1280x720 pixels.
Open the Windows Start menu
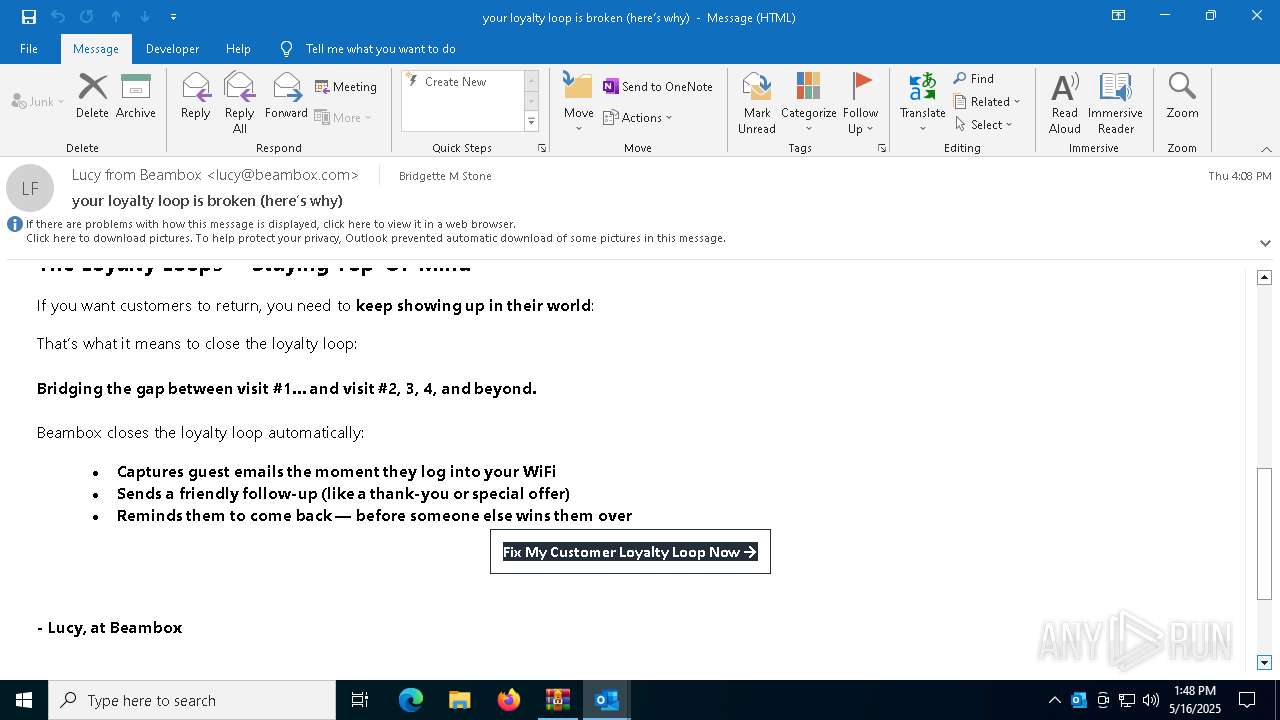coord(24,700)
